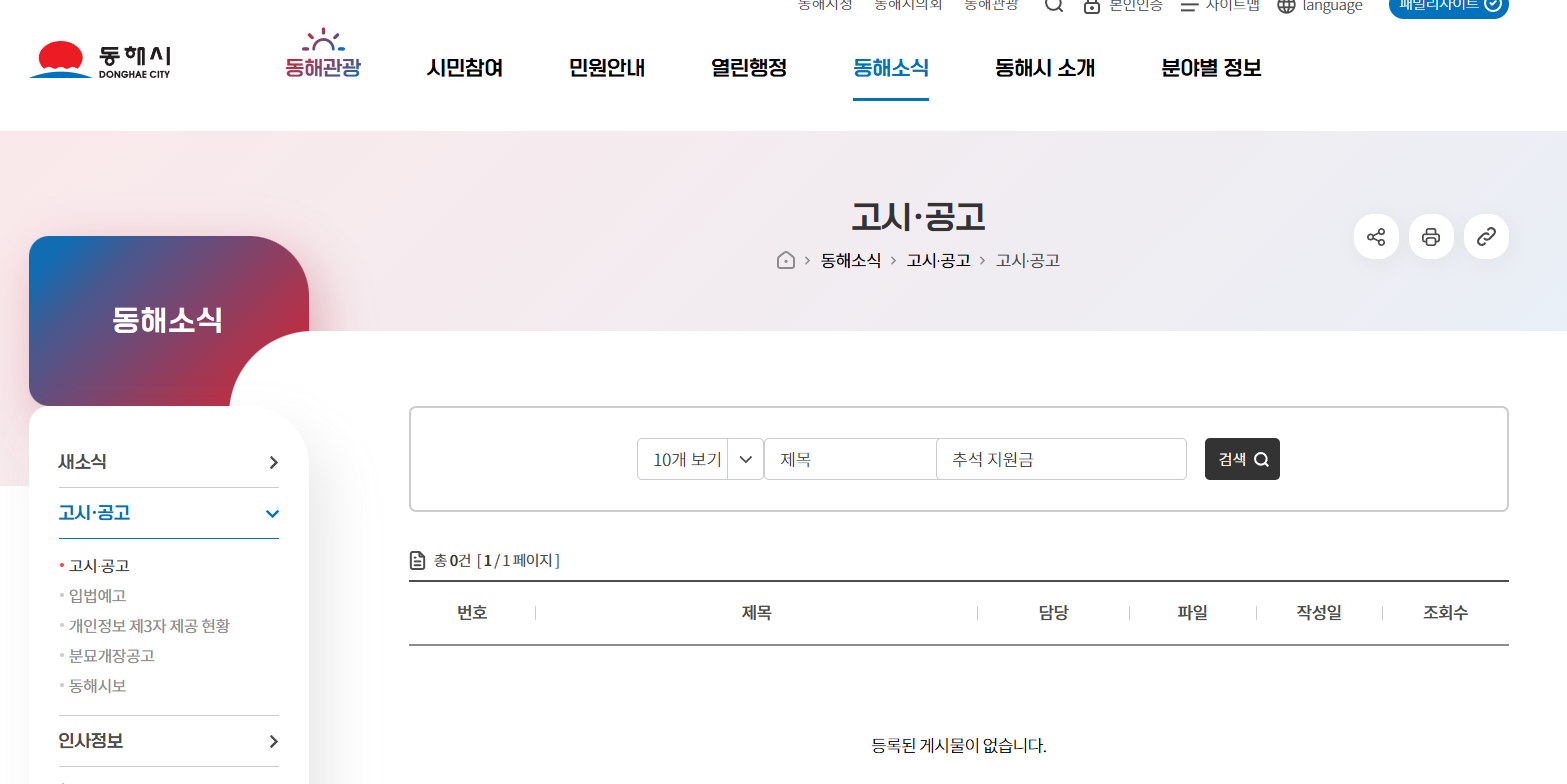The height and width of the screenshot is (784, 1567).
Task: Expand the 인사정보 sidebar section
Action: 168,741
